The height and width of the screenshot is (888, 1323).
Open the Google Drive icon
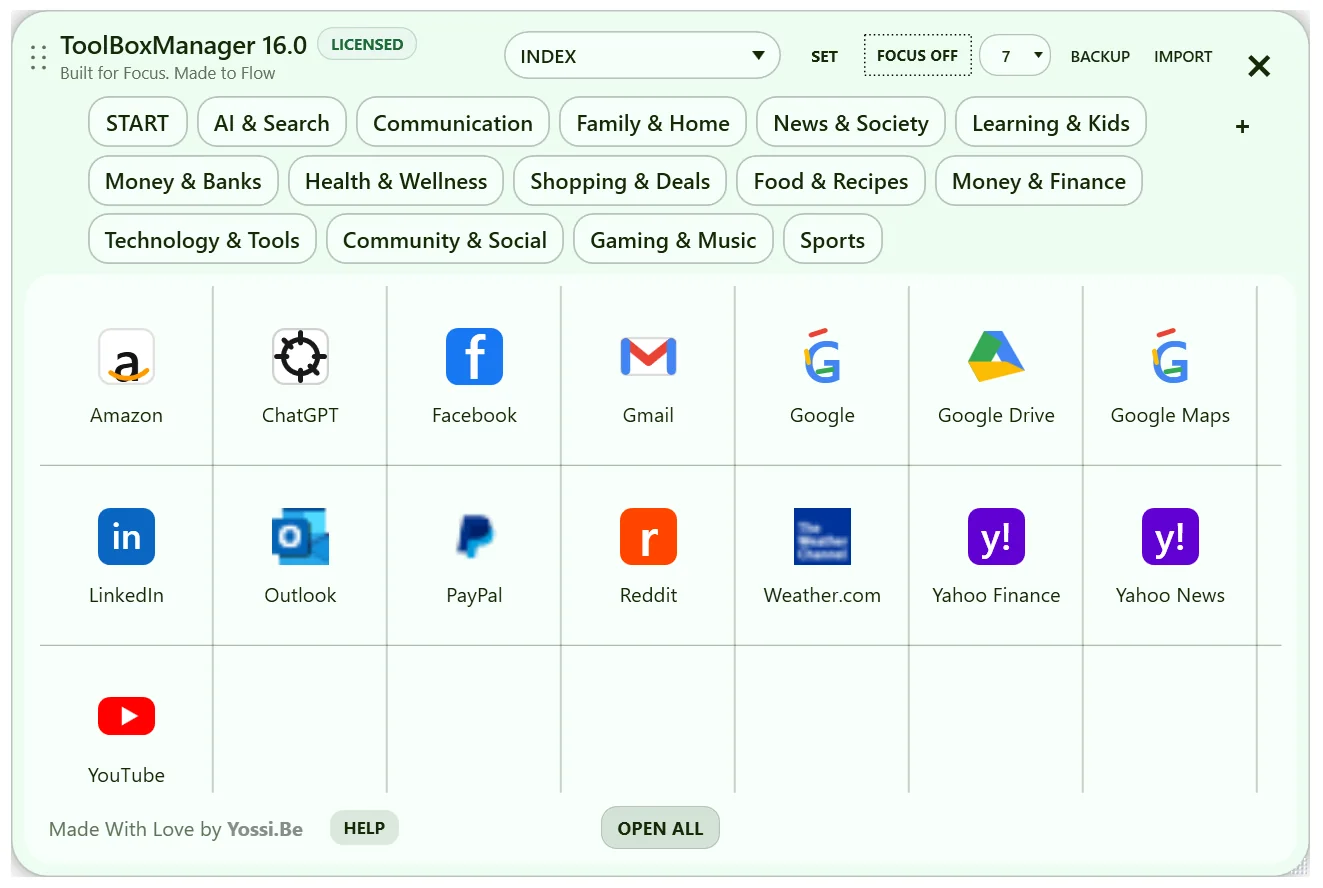pyautogui.click(x=996, y=357)
